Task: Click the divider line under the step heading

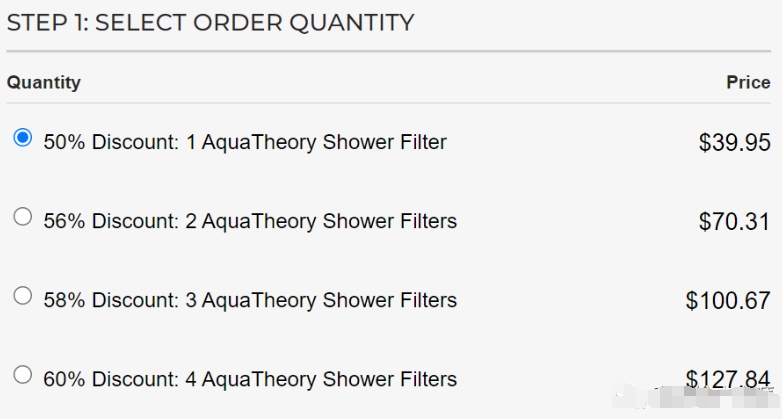Action: click(389, 51)
